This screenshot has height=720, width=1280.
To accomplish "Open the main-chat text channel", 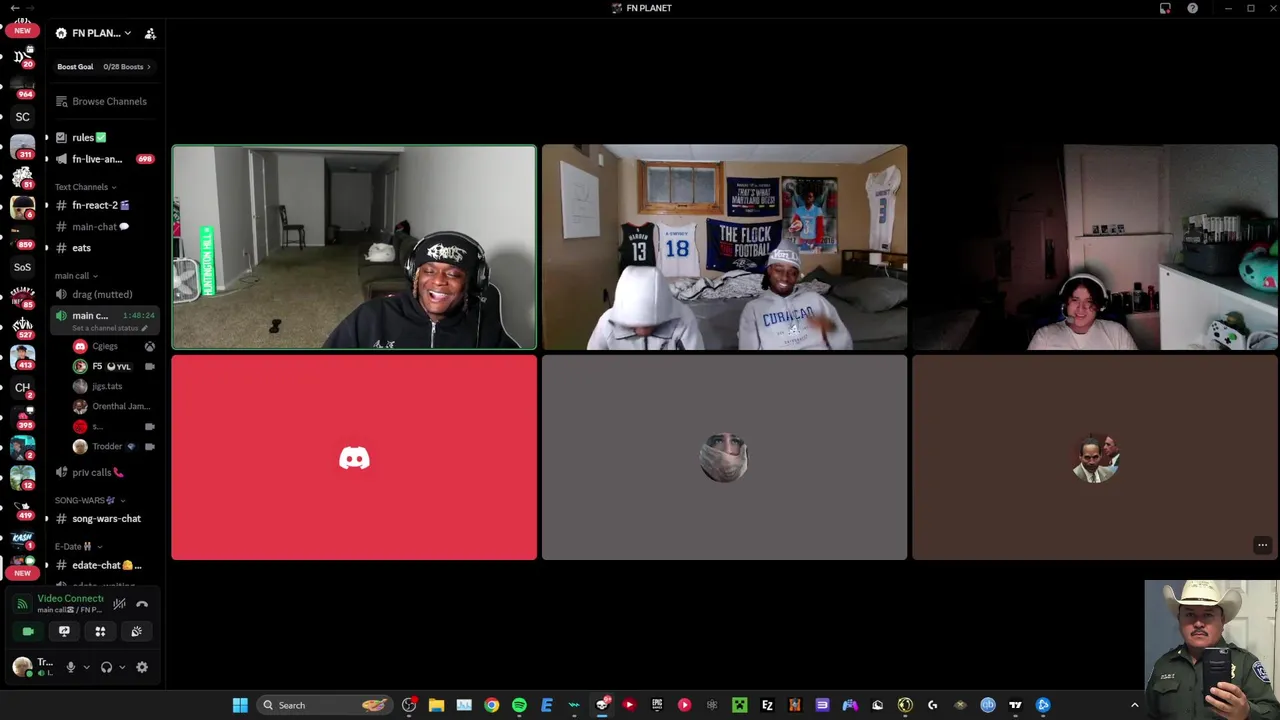I will pyautogui.click(x=105, y=227).
